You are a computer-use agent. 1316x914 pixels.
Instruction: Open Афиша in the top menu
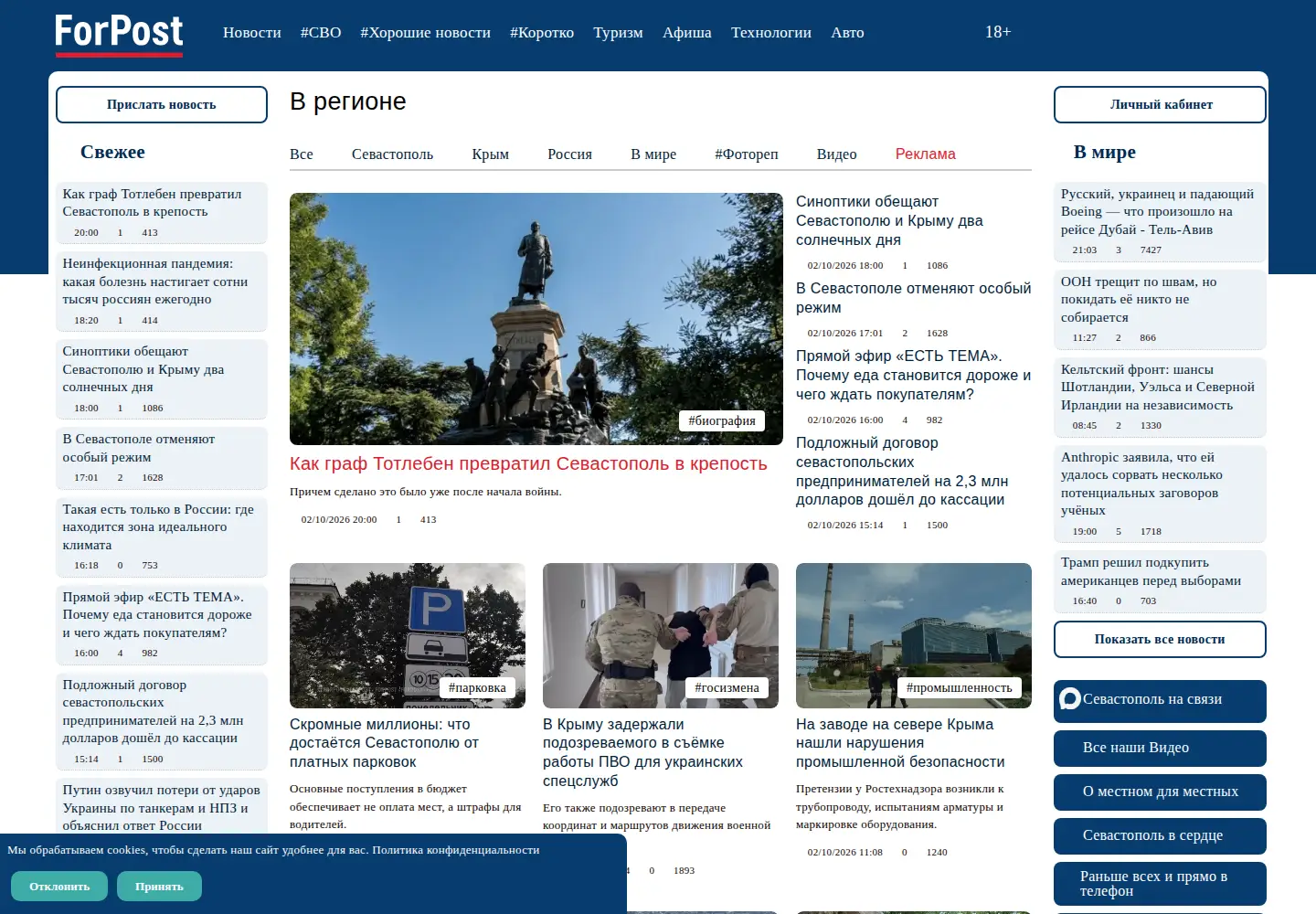[687, 32]
